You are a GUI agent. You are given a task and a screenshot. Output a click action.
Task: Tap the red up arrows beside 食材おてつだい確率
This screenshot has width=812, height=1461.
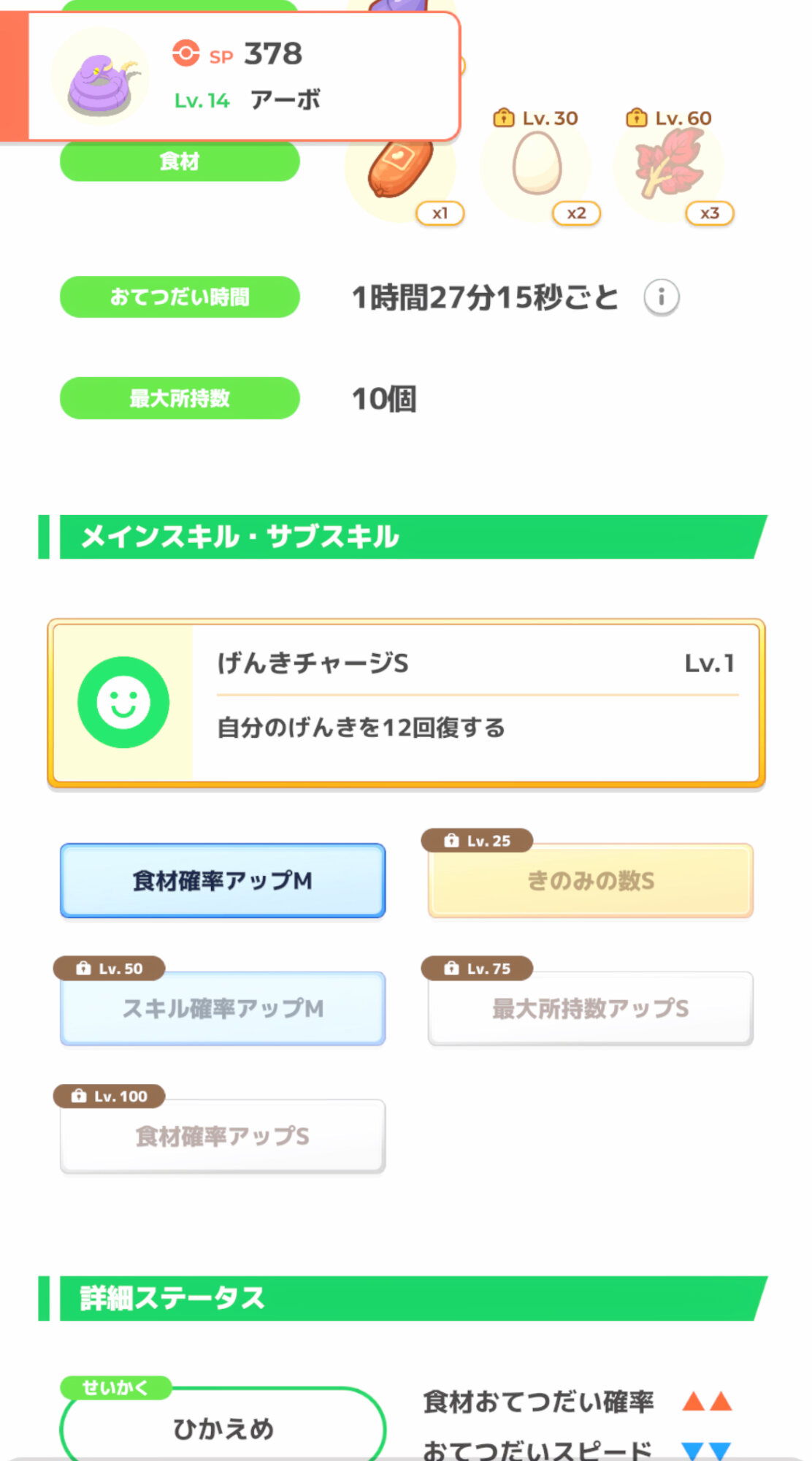pyautogui.click(x=707, y=1402)
